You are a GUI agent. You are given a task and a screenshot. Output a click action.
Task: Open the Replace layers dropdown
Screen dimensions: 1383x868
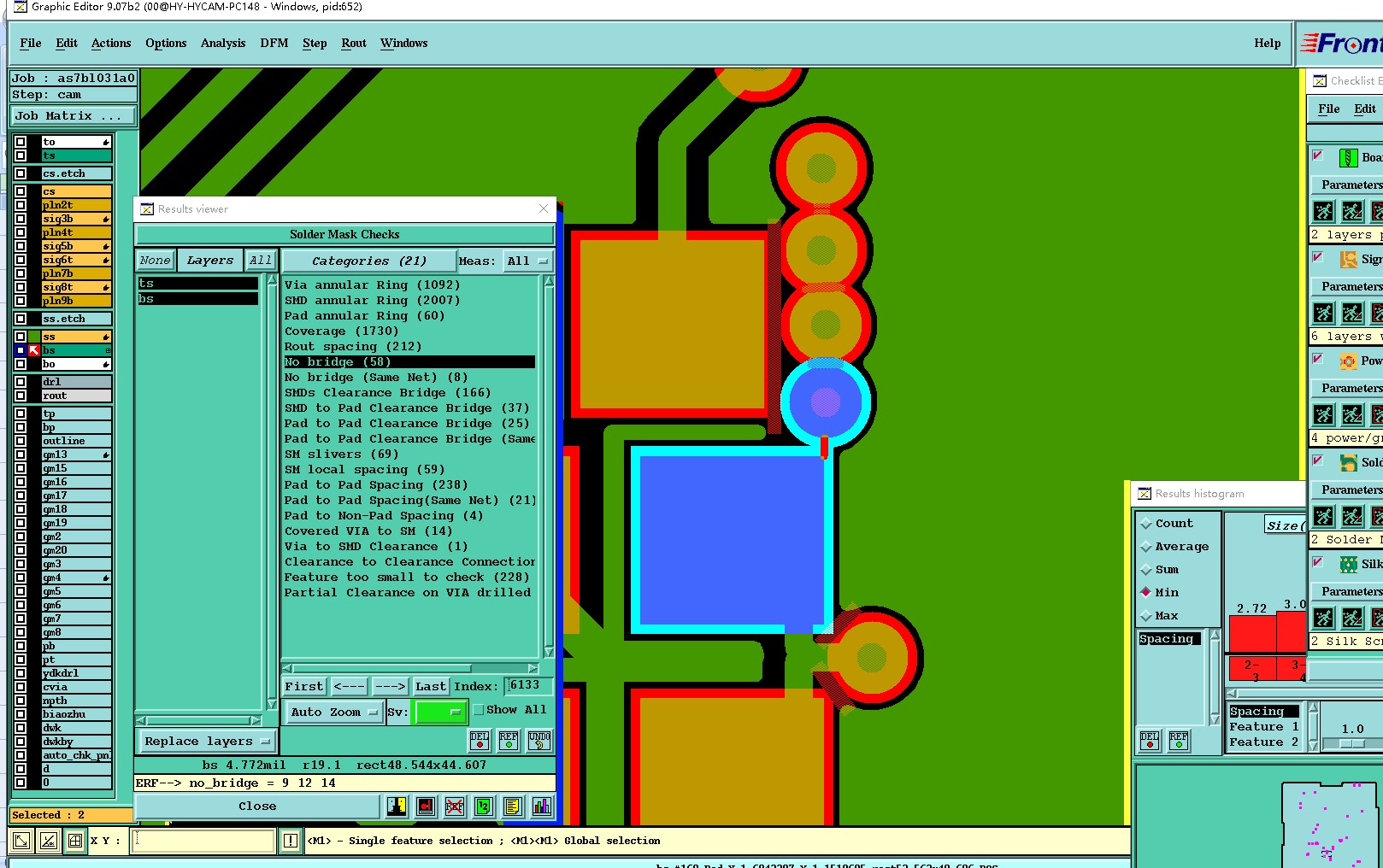click(x=206, y=742)
